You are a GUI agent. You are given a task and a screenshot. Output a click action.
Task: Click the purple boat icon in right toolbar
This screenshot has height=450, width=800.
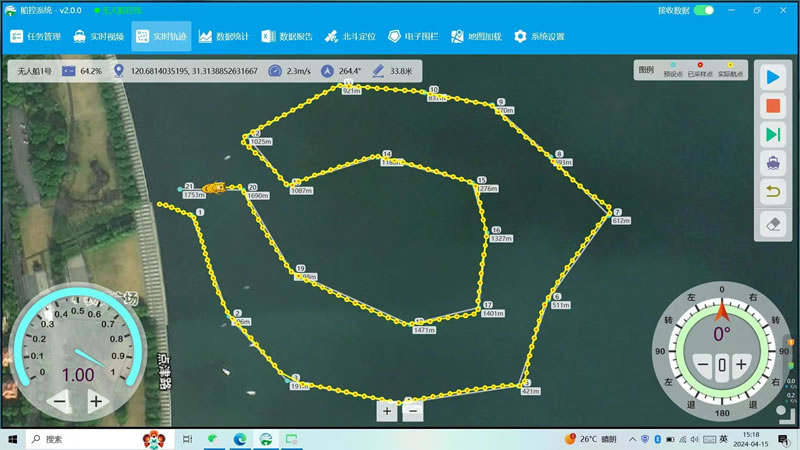coord(773,162)
